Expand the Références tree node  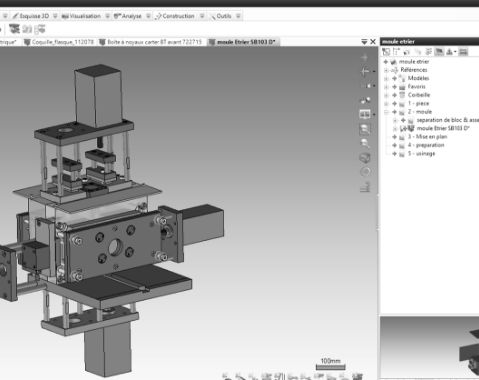(386, 70)
